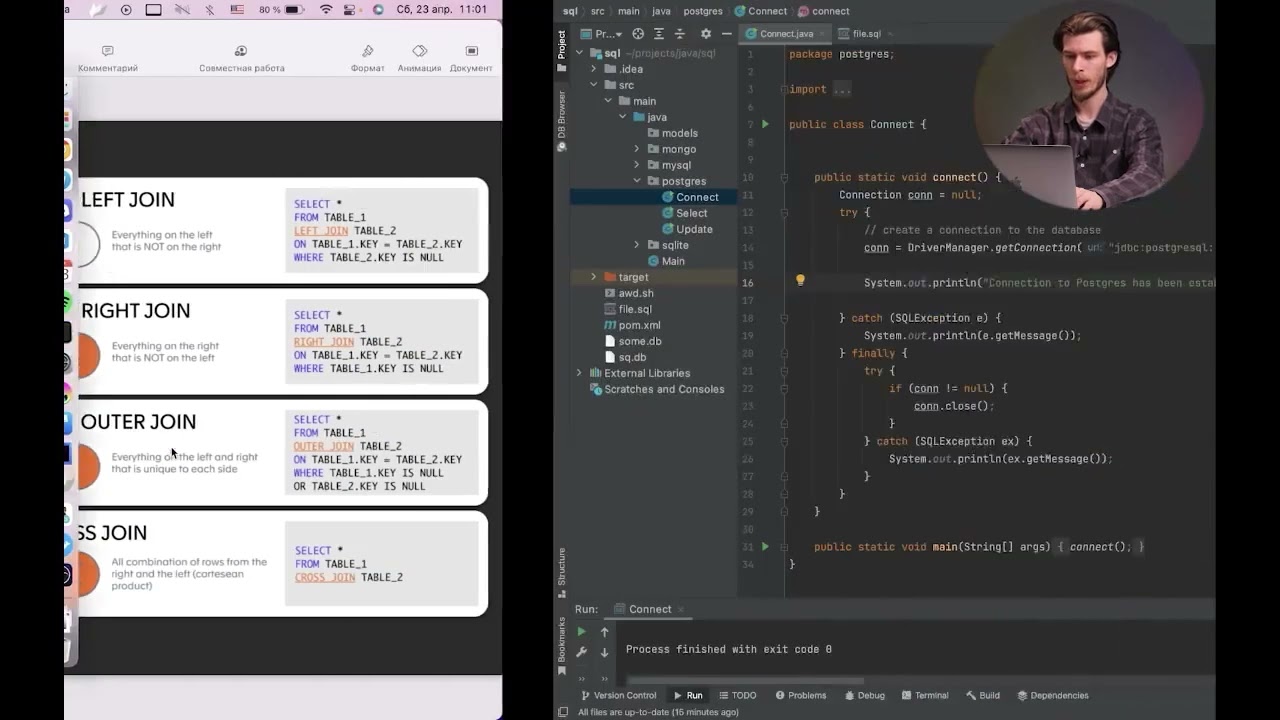The width and height of the screenshot is (1280, 720).
Task: Click the Expand All icon in Project panel
Action: pos(659,34)
